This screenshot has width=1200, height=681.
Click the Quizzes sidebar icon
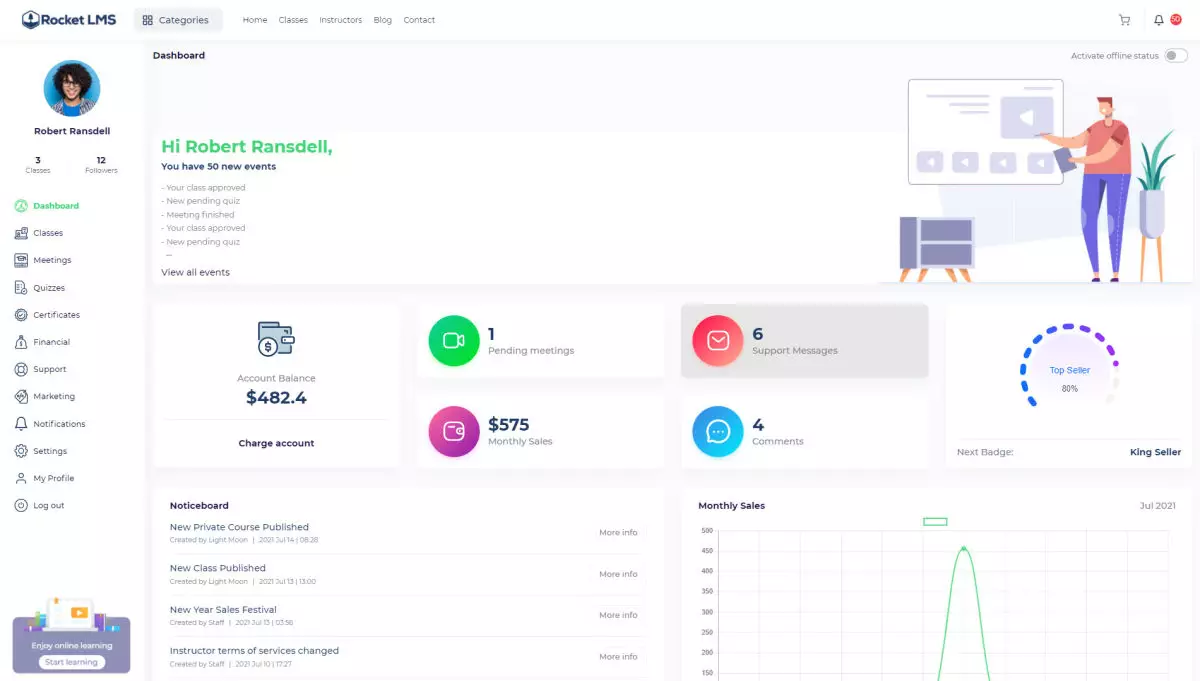pos(21,288)
